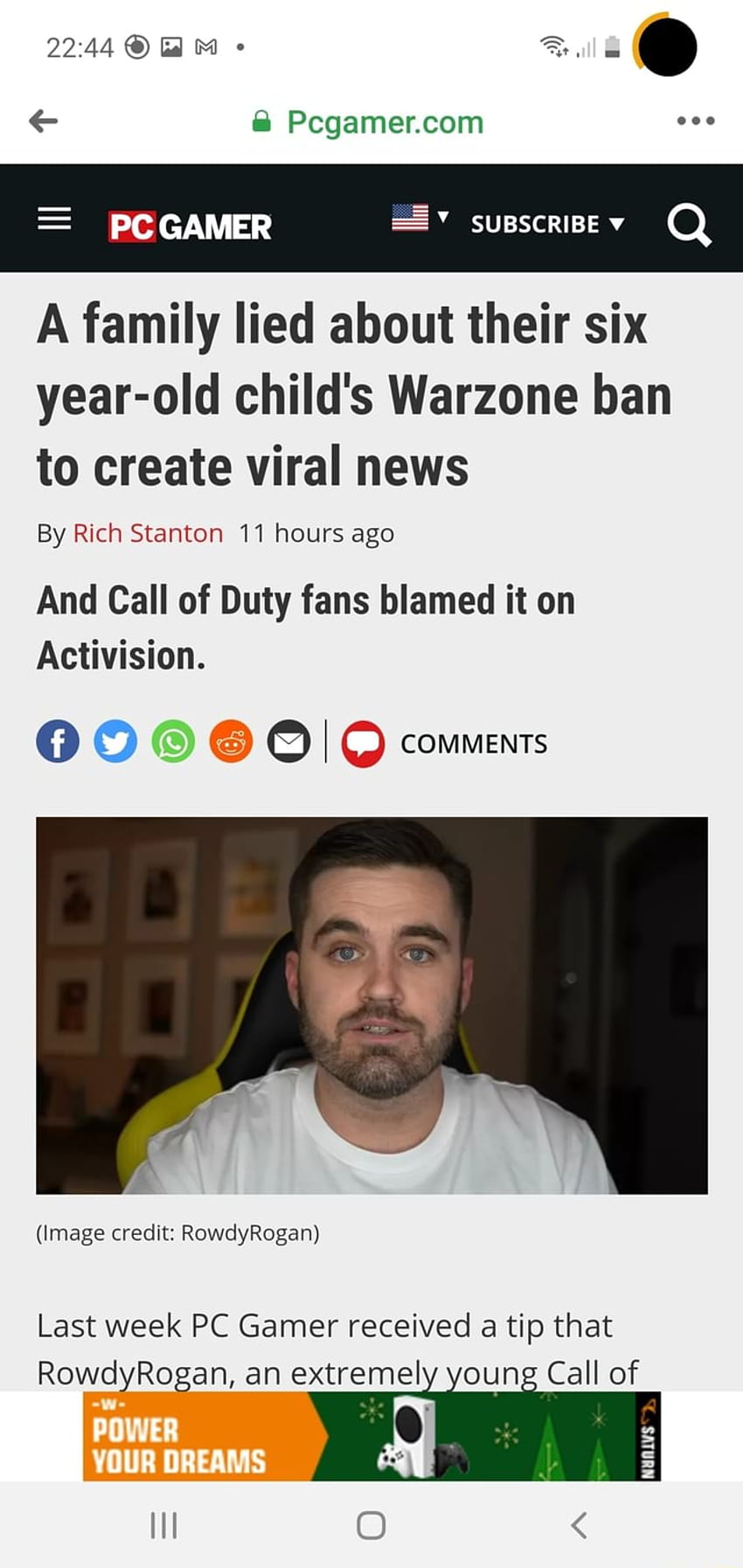Expand the US flag region selector
This screenshot has width=743, height=1568.
[x=420, y=217]
